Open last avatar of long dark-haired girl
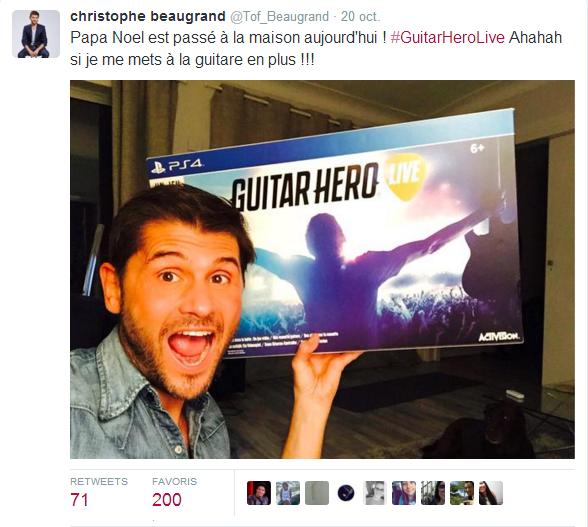This screenshot has width=588, height=527. (x=491, y=493)
